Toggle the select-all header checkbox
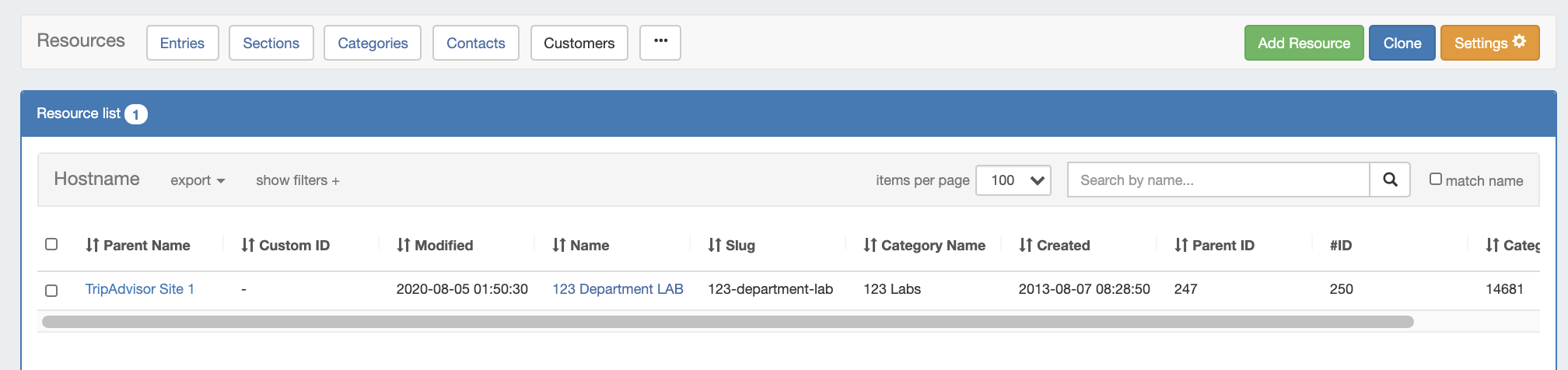 51,244
